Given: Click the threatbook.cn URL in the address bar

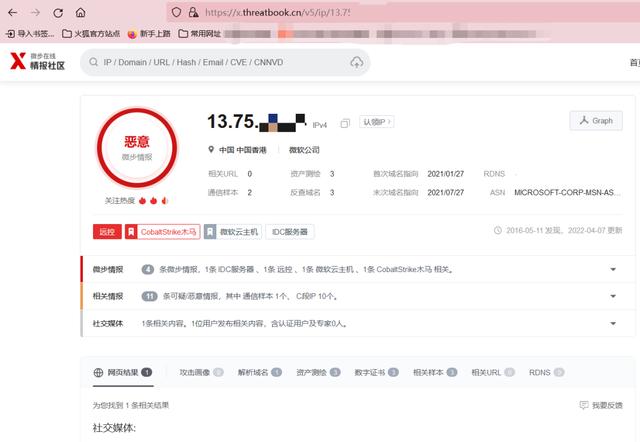Looking at the screenshot, I should coord(277,13).
